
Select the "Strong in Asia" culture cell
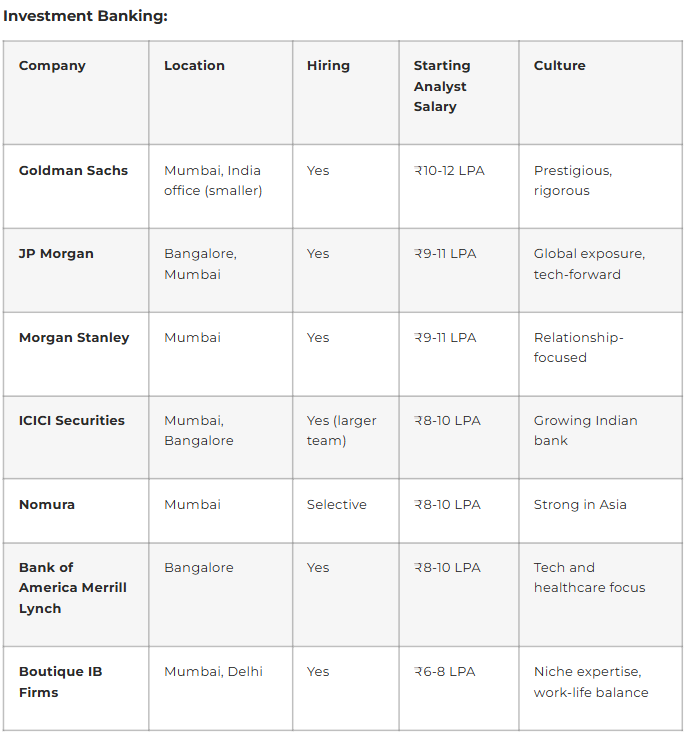click(580, 505)
